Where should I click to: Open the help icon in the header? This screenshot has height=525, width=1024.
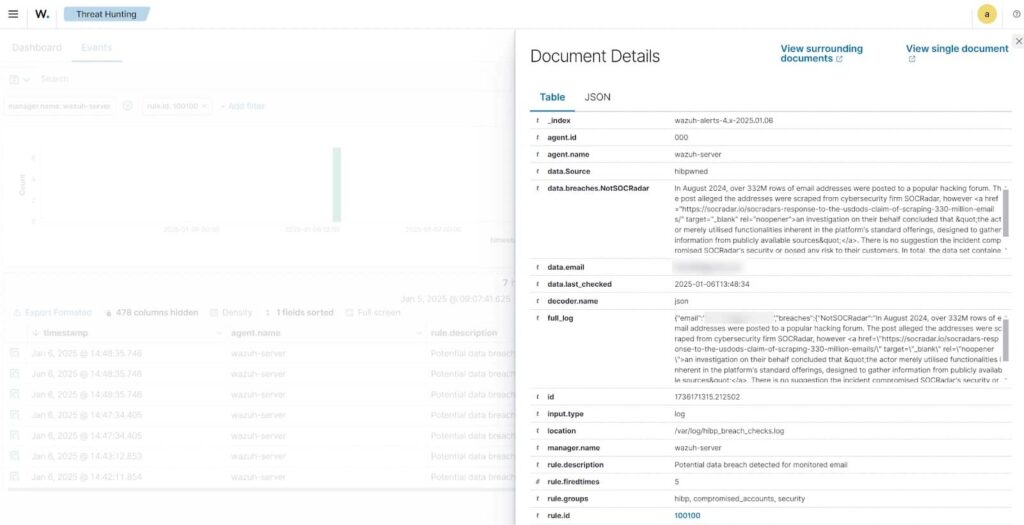click(x=1016, y=14)
